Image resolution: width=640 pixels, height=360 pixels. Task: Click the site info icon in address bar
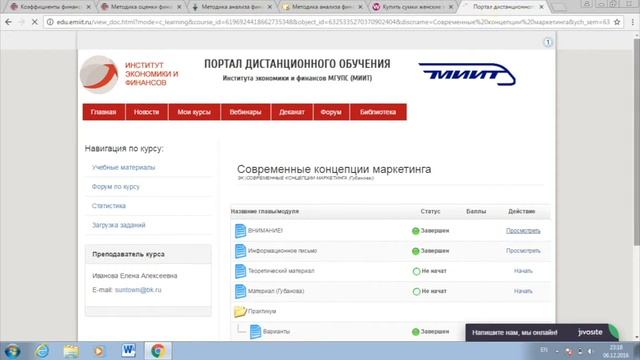point(50,22)
